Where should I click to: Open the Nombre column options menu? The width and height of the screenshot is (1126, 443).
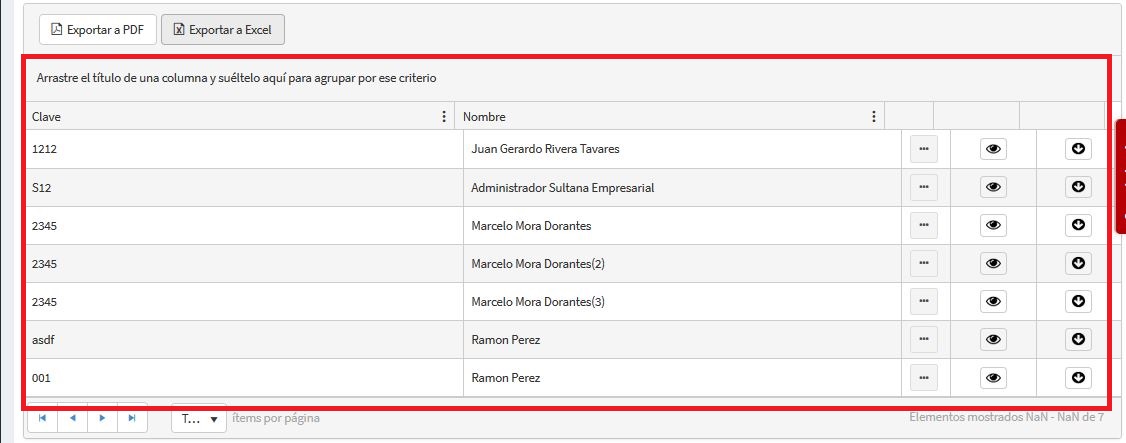[874, 117]
